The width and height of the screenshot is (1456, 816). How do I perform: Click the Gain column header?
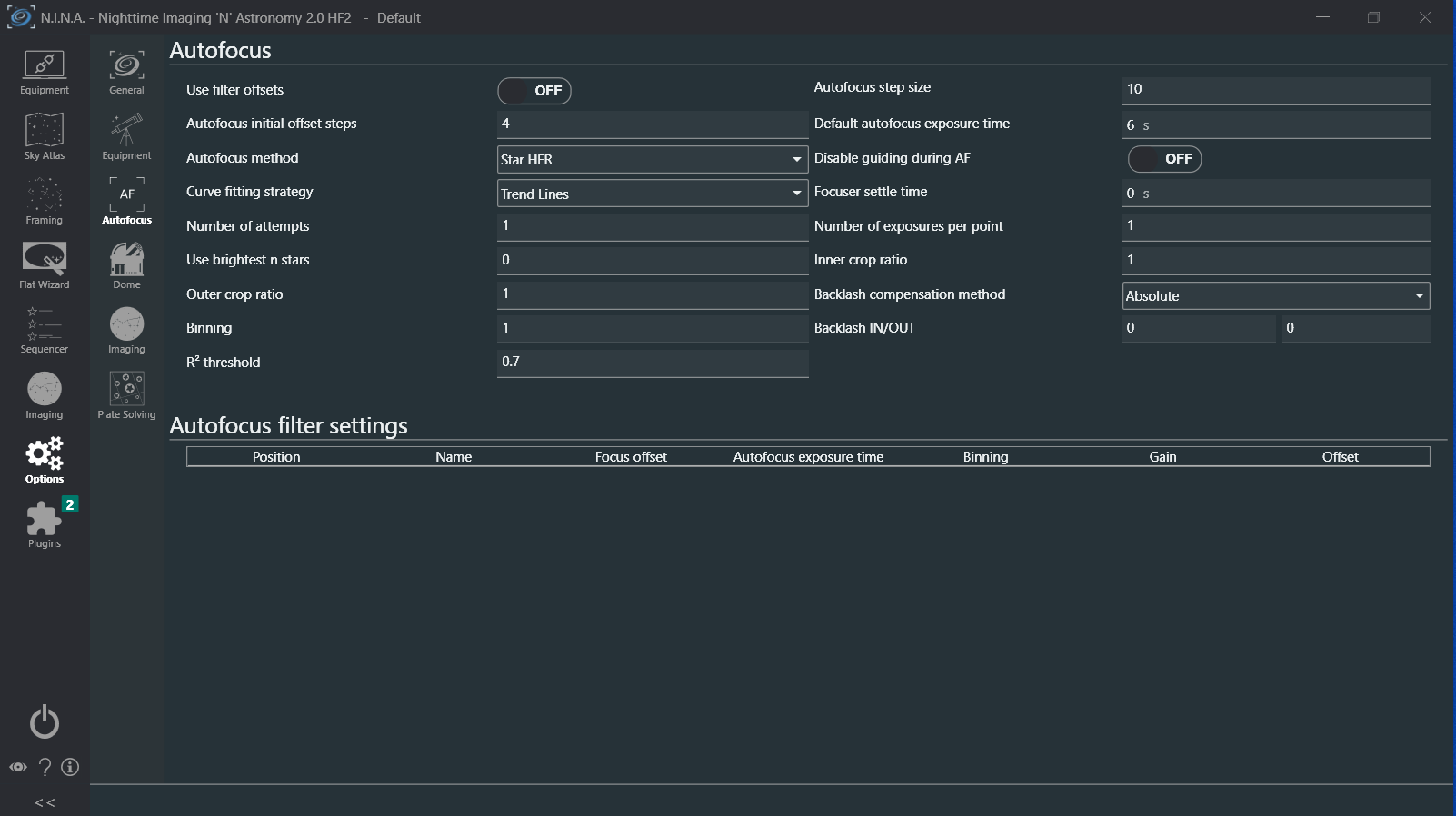coord(1163,457)
